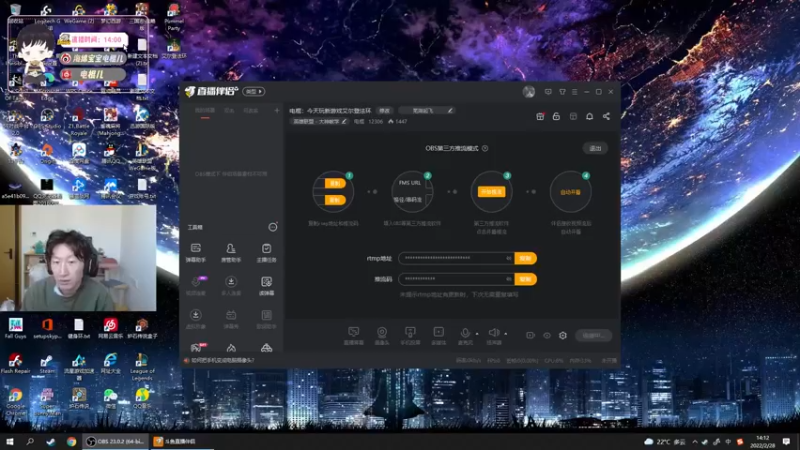The width and height of the screenshot is (800, 450).
Task: Open the gift box icon with red dot
Action: pyautogui.click(x=540, y=116)
